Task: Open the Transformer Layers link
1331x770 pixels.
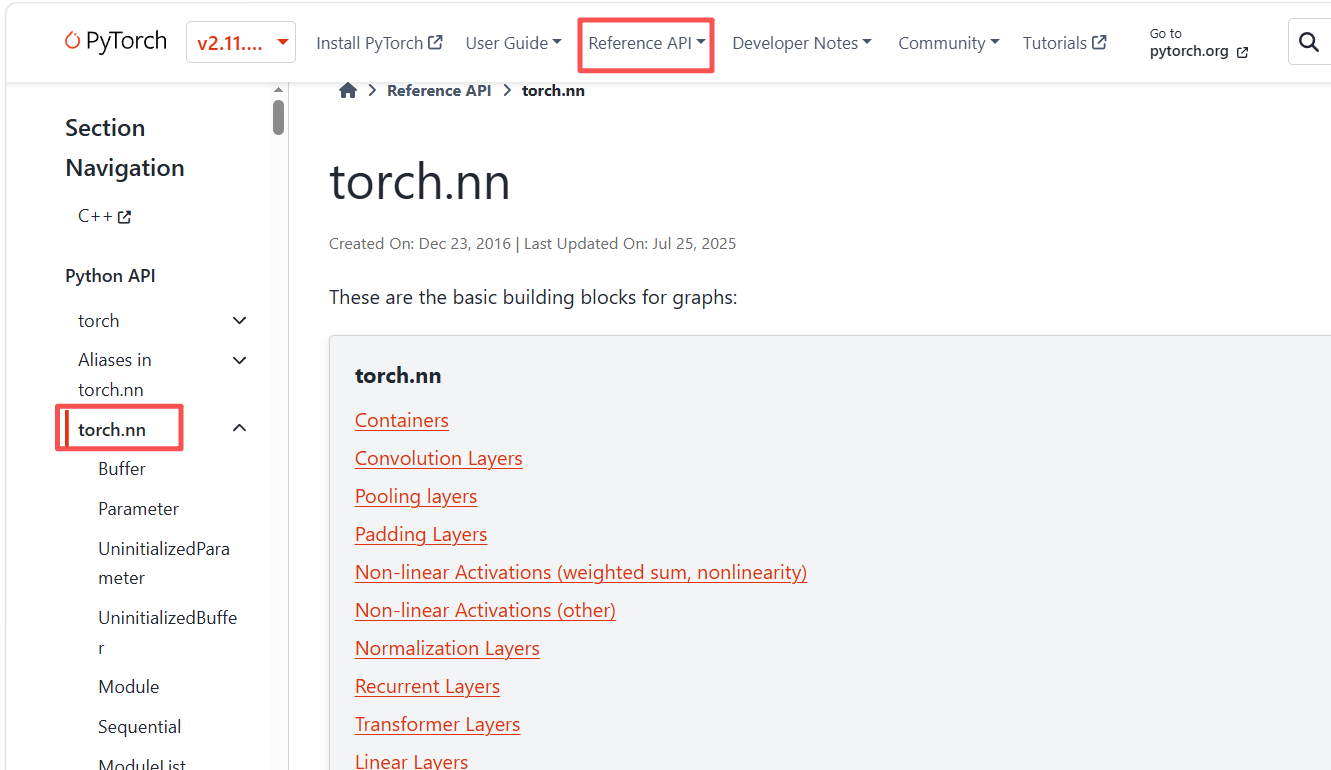Action: click(x=438, y=724)
